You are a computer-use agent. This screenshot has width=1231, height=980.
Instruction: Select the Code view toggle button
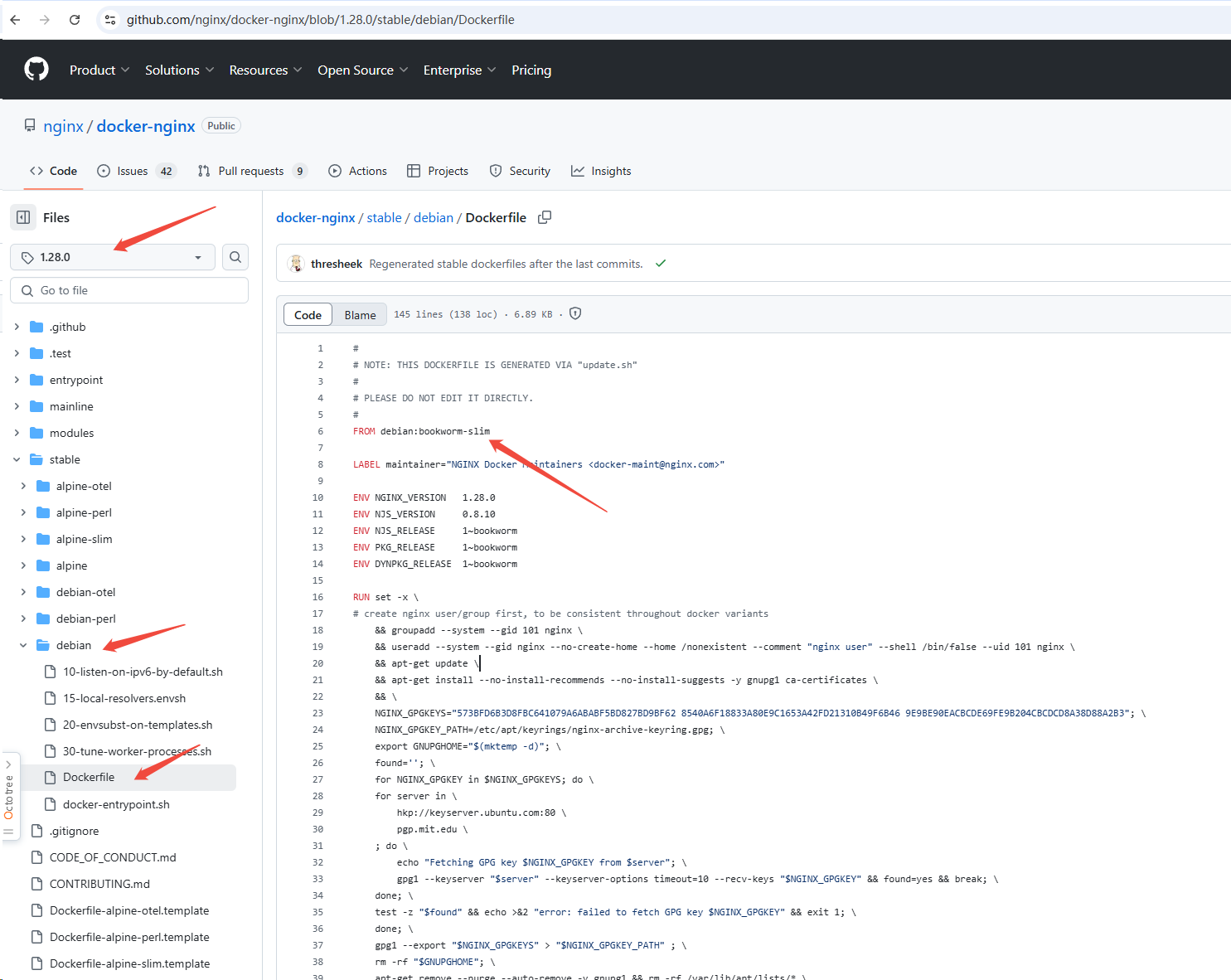pyautogui.click(x=308, y=315)
